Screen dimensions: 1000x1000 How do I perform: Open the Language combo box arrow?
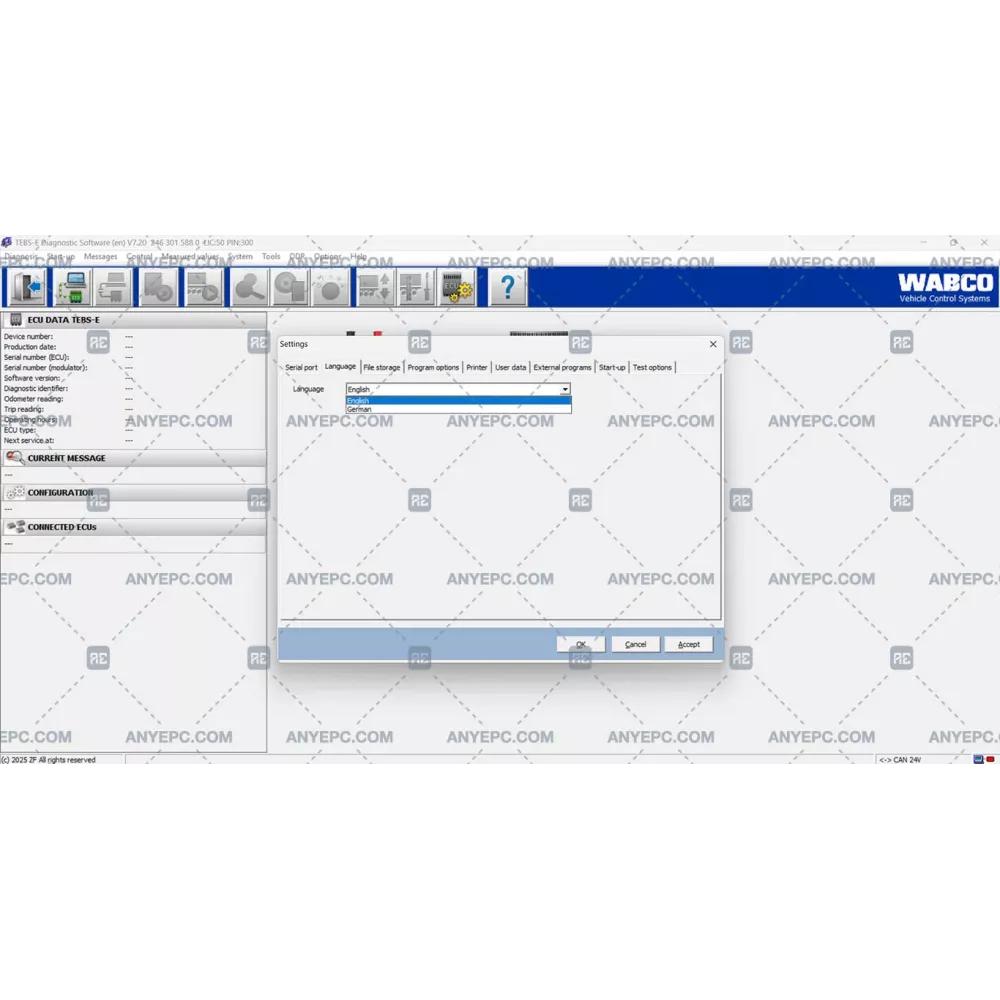click(x=565, y=389)
